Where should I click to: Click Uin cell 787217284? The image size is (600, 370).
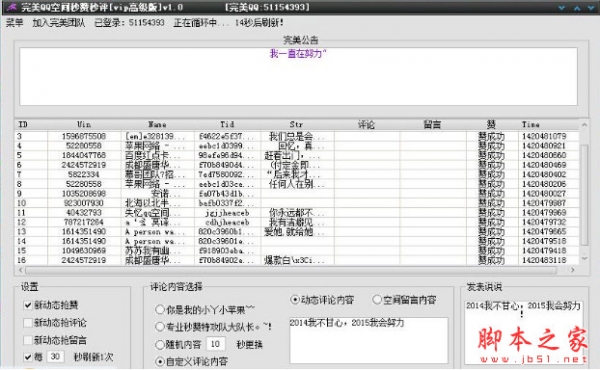click(84, 222)
